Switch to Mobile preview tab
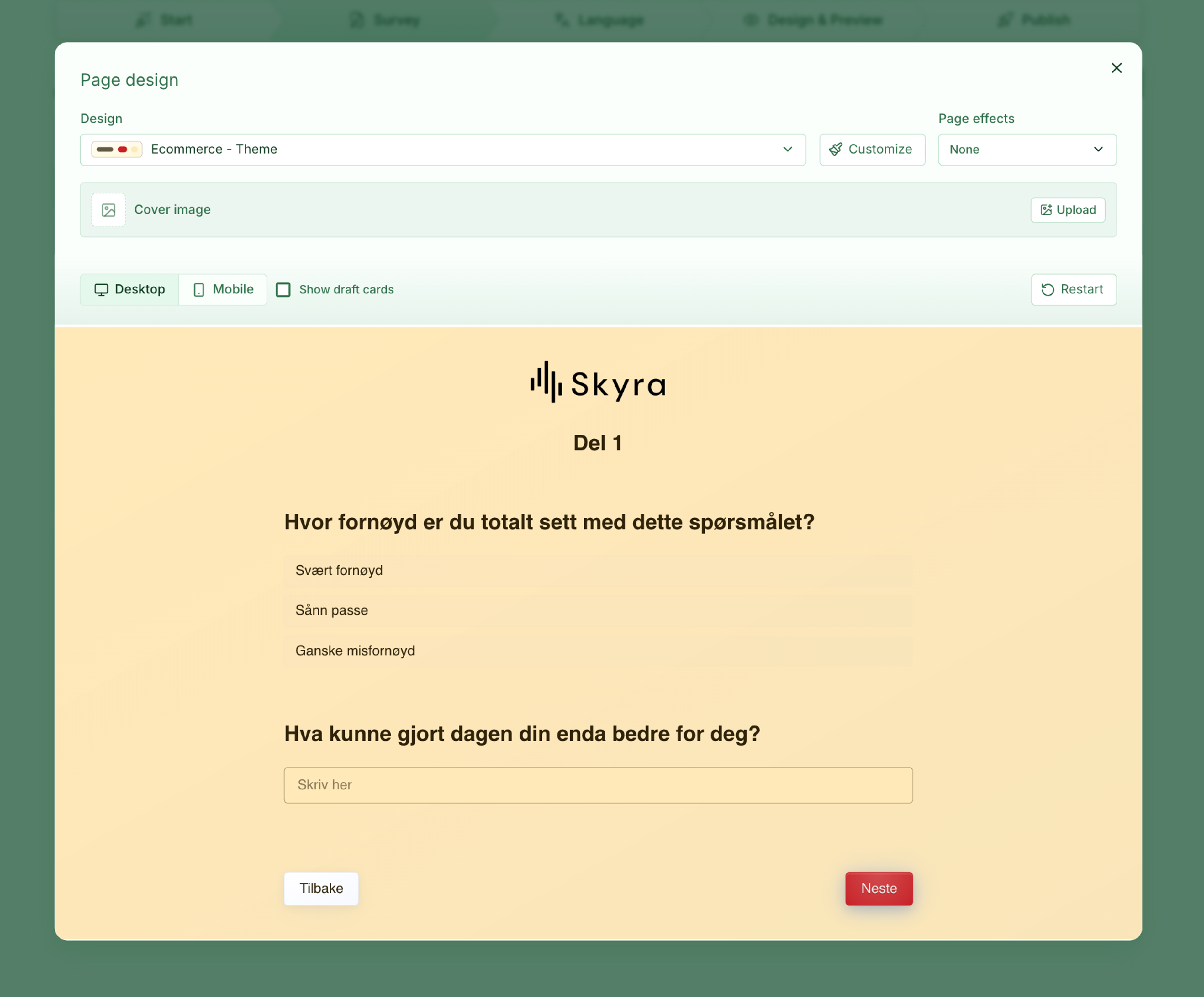Screen dimensions: 1204x997 pyautogui.click(x=223, y=289)
